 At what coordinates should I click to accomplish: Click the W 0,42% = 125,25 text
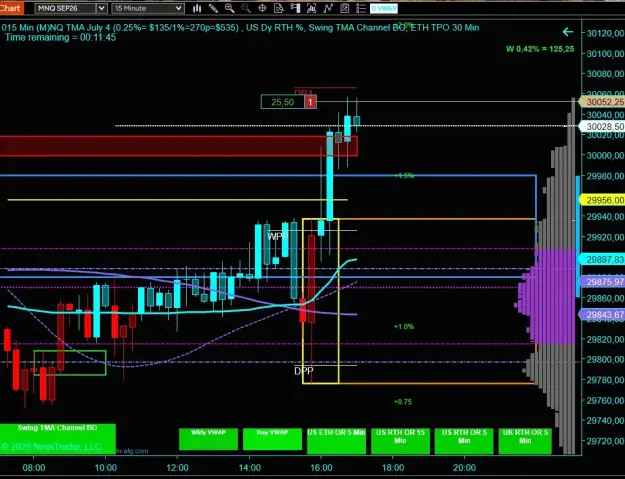(x=540, y=49)
